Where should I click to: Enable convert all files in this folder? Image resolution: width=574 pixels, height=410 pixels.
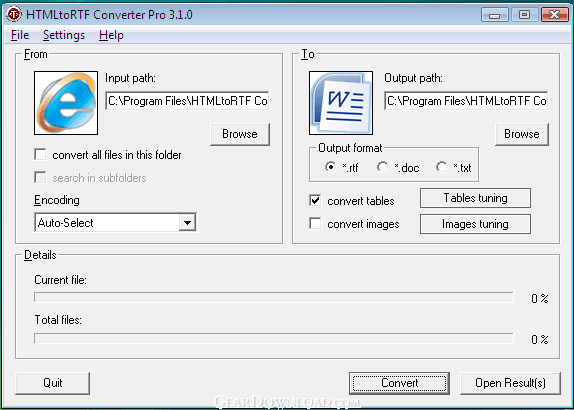tap(40, 154)
